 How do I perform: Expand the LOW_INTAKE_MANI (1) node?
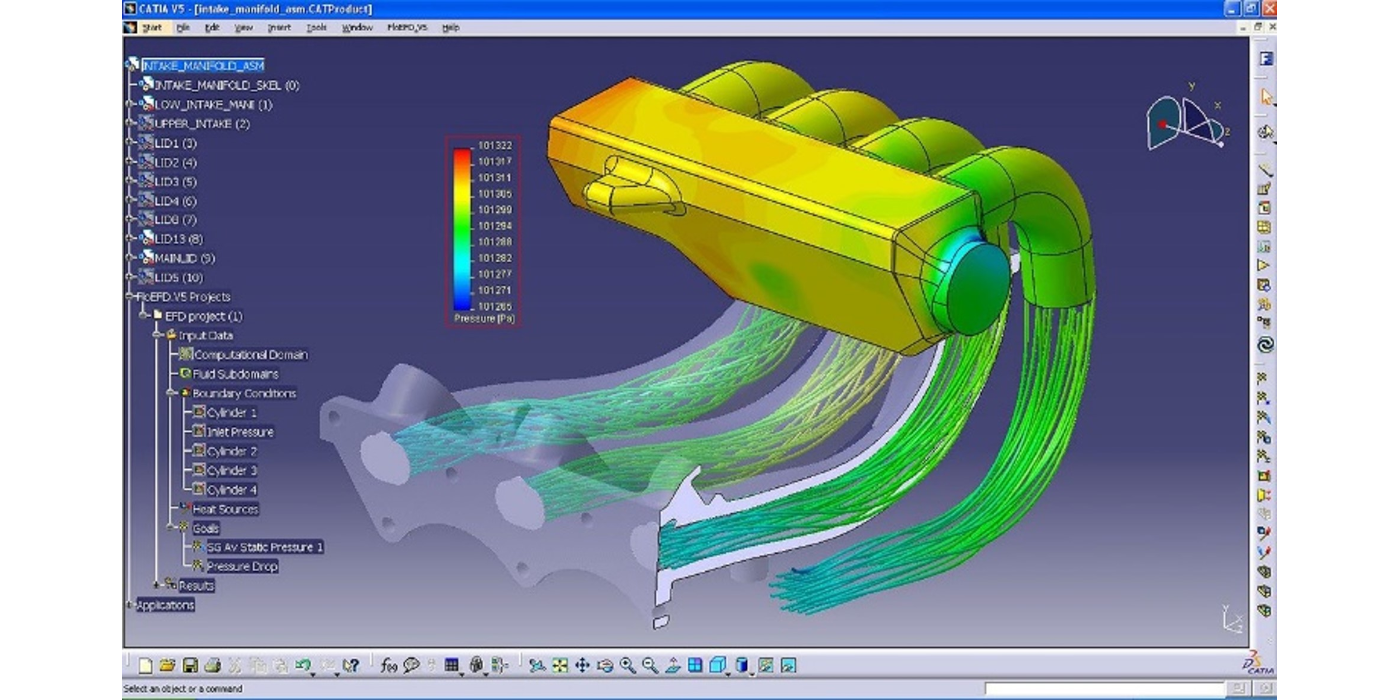(130, 104)
